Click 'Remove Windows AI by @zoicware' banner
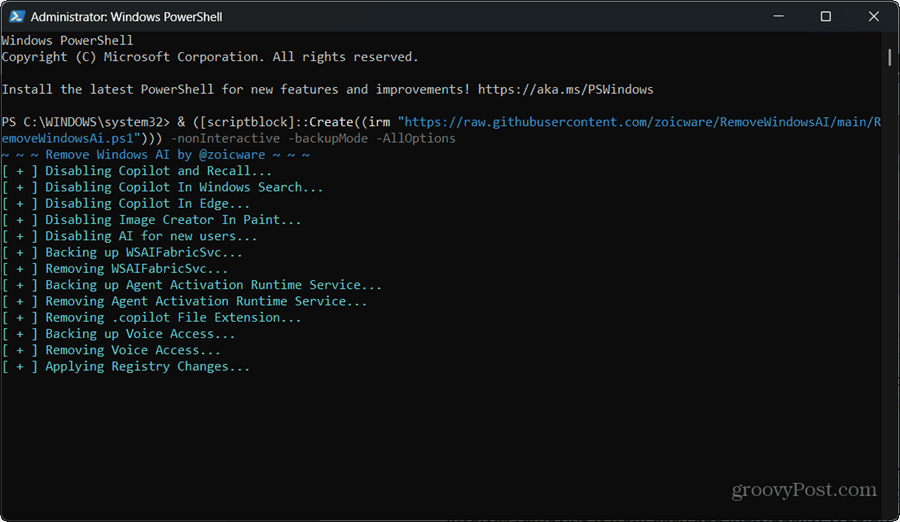The width and height of the screenshot is (900, 522). point(155,154)
